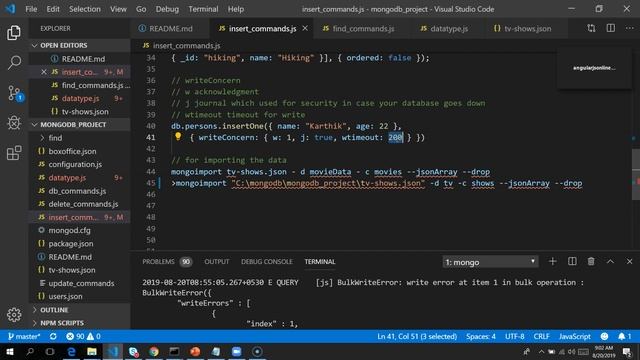Switch to the tv-shows.json editor tab
This screenshot has width=640, height=360.
point(527,29)
